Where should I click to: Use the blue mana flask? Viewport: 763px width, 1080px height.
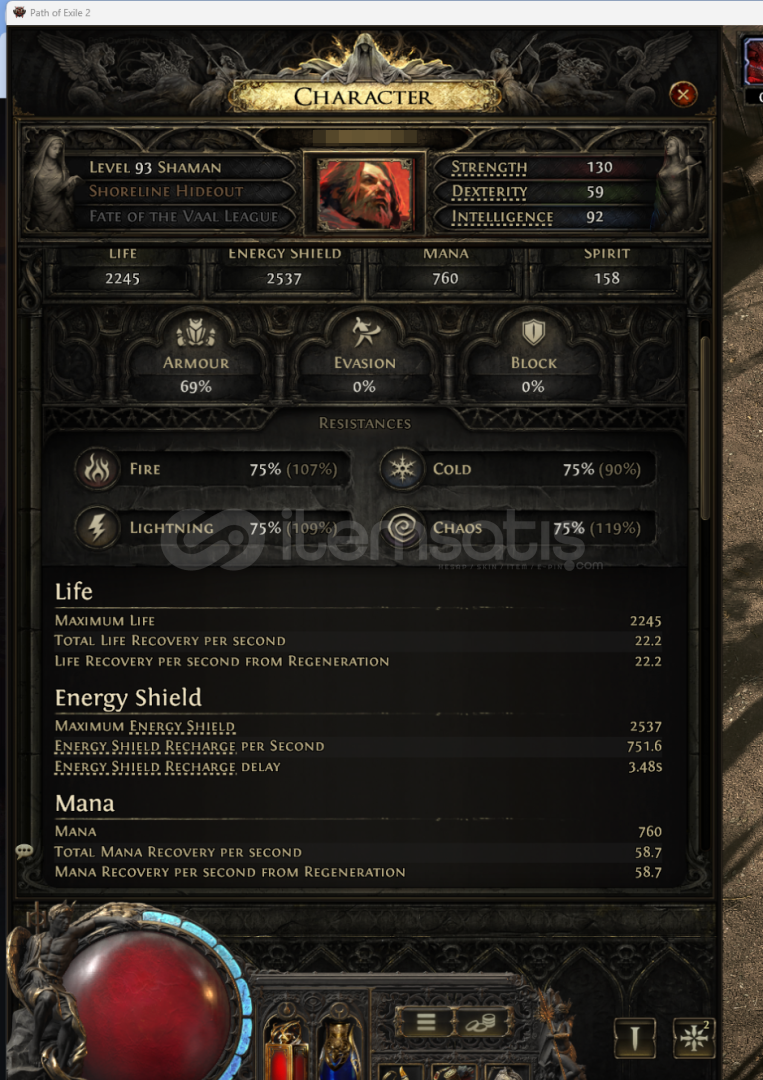pos(339,1050)
